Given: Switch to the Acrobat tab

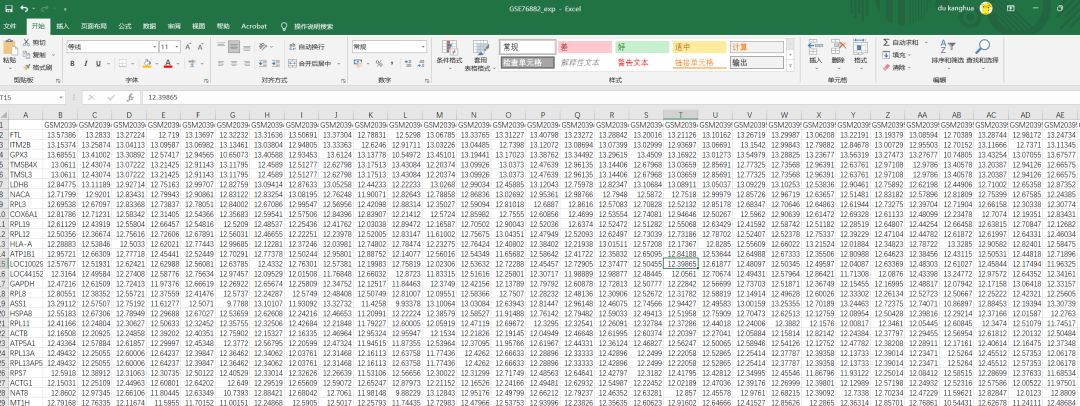Looking at the screenshot, I should click(x=253, y=26).
